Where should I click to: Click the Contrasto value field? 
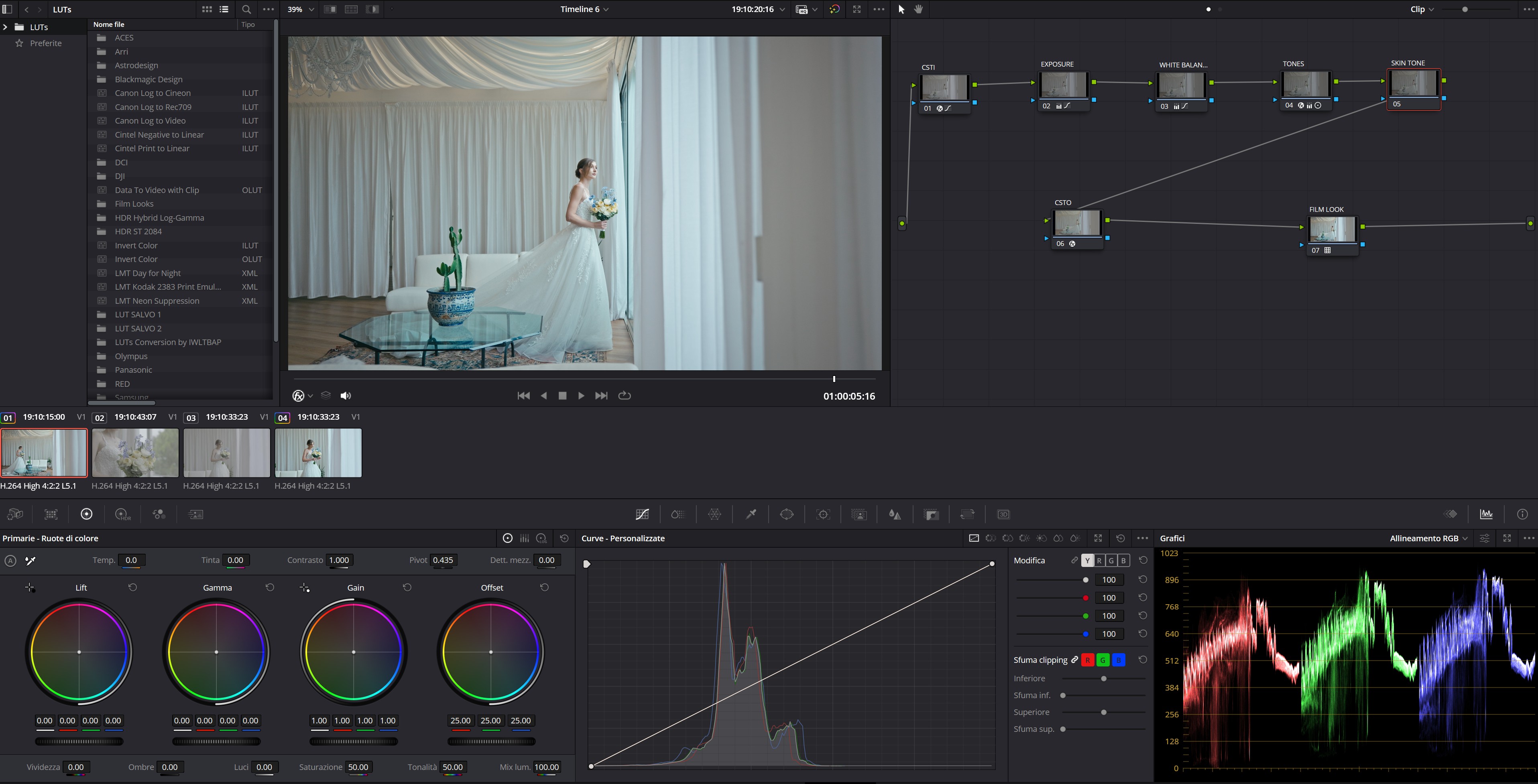[339, 560]
